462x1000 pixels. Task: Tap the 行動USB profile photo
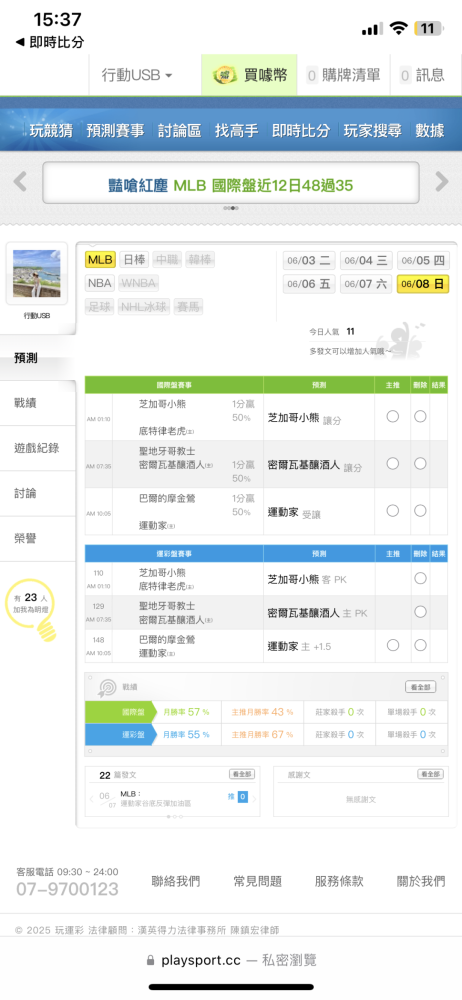[36, 274]
